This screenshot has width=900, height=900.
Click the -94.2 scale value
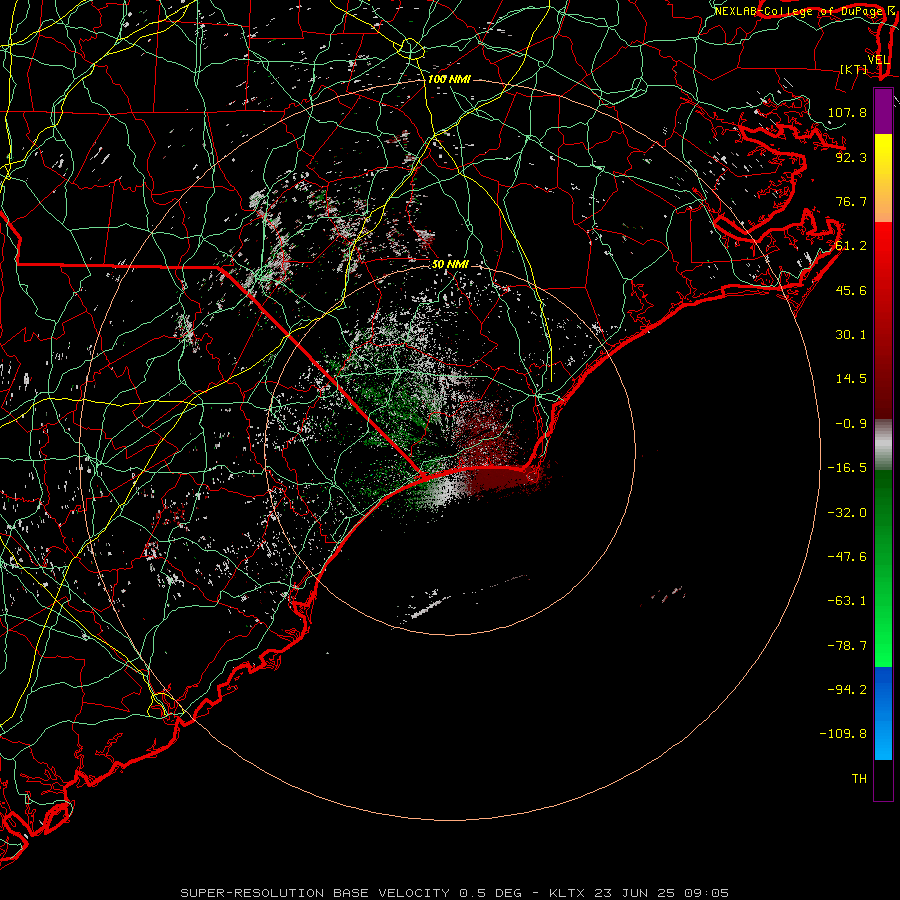(x=847, y=689)
